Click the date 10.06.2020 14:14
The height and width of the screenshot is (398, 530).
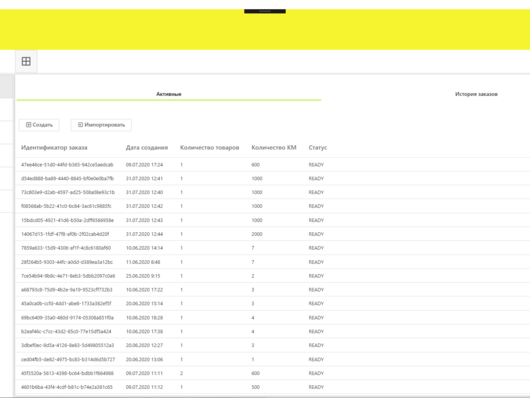tap(144, 248)
